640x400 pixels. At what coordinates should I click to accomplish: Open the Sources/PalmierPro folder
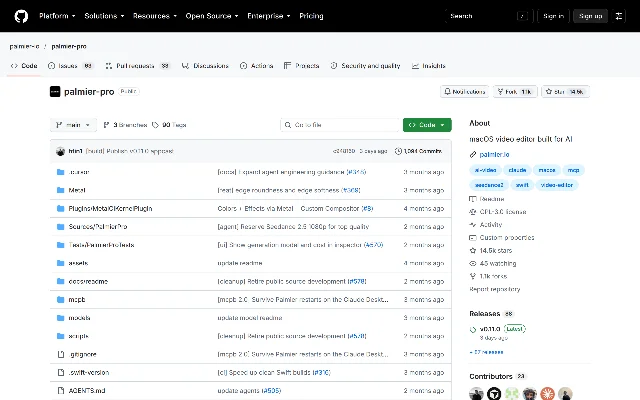[98, 227]
